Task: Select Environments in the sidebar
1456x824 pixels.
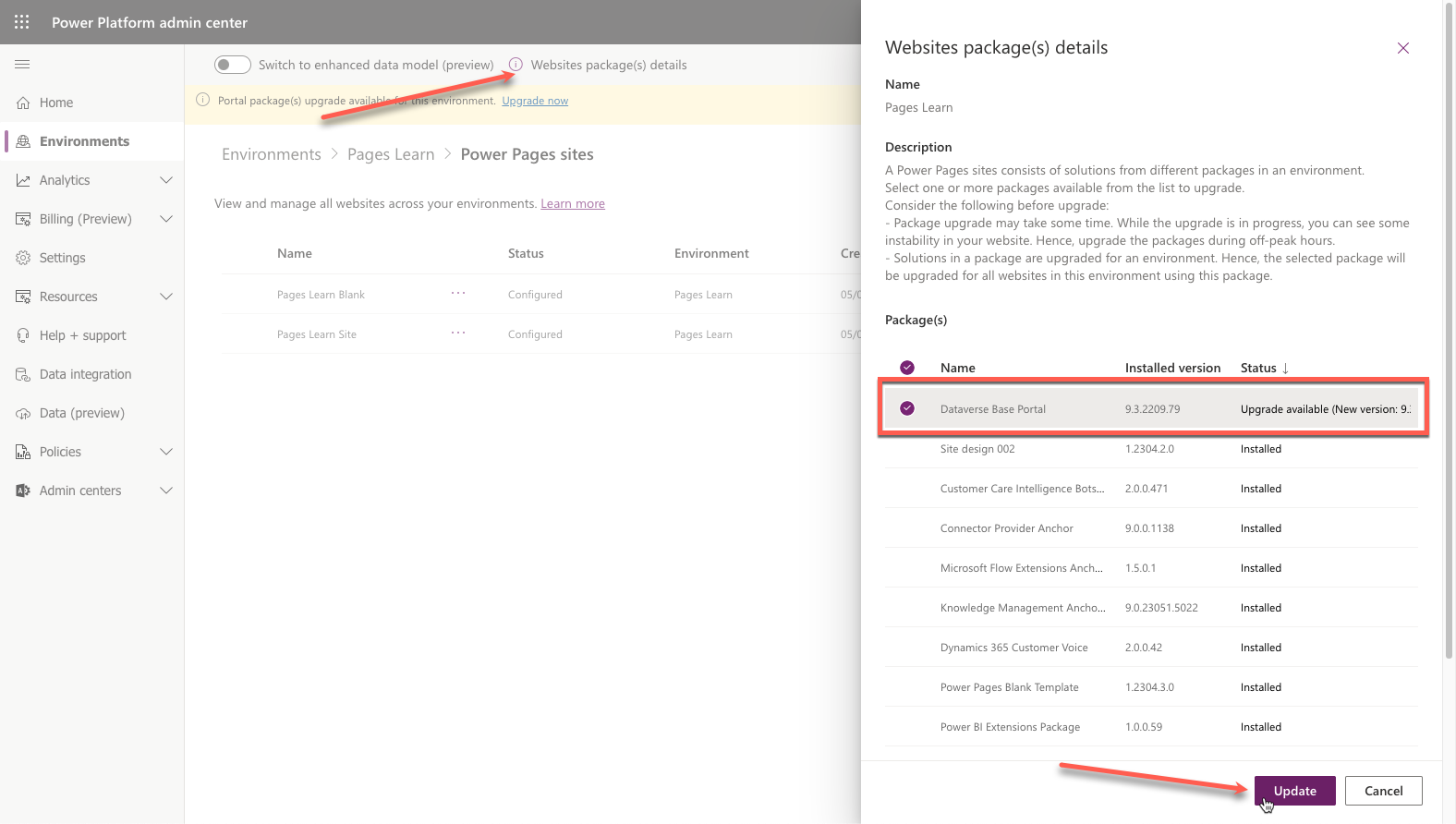Action: 92,141
